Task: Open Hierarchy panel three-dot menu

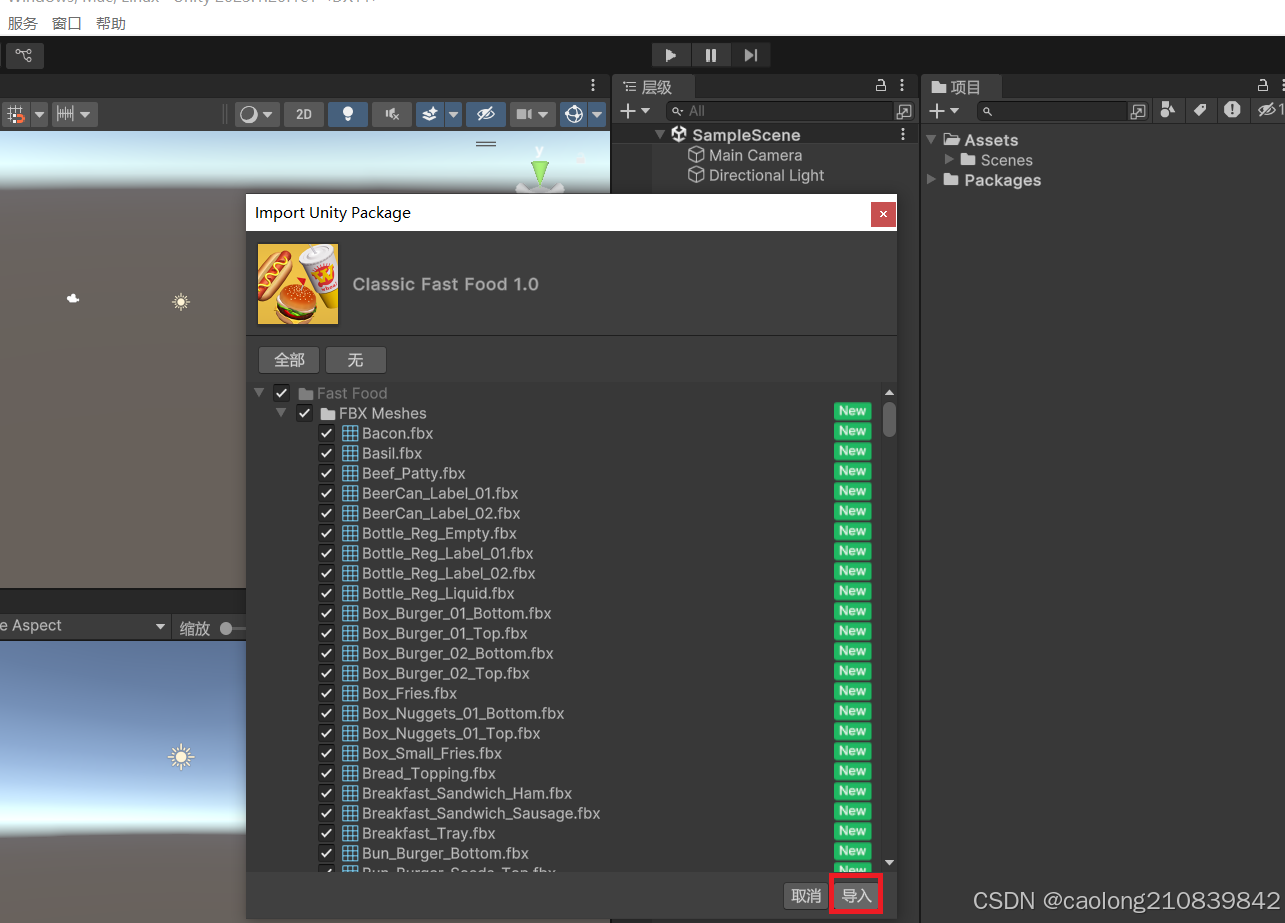Action: [902, 86]
